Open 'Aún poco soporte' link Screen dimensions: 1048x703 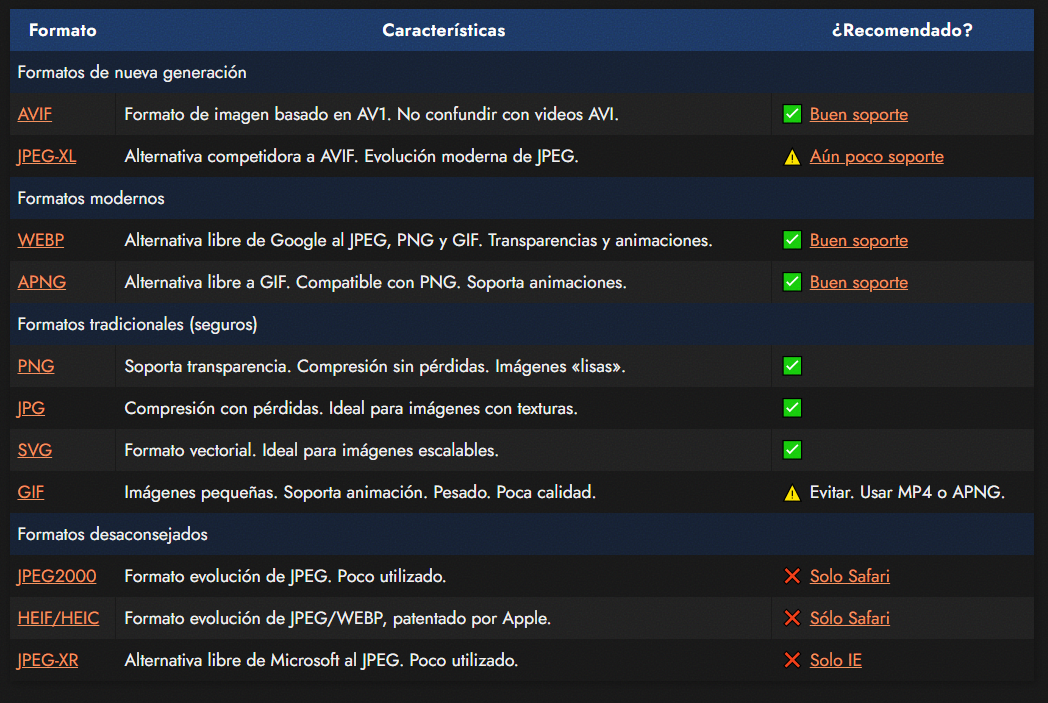coord(876,156)
